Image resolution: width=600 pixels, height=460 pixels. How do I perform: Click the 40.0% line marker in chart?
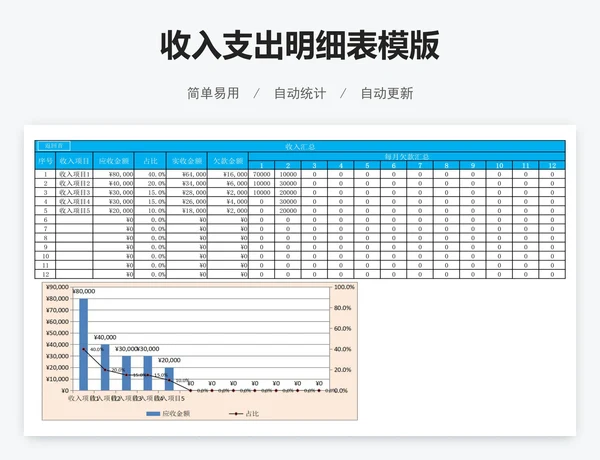click(x=84, y=349)
